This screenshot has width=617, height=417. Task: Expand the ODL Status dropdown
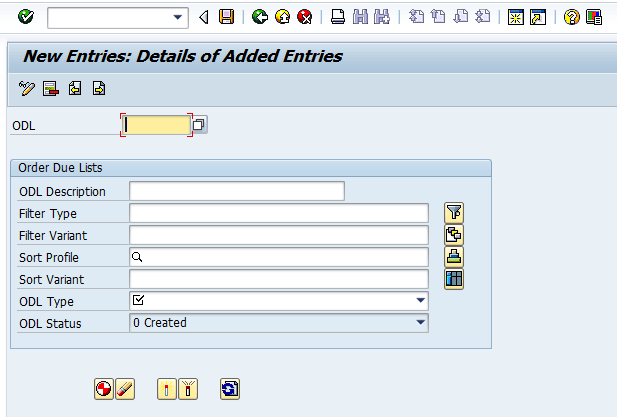click(x=420, y=323)
